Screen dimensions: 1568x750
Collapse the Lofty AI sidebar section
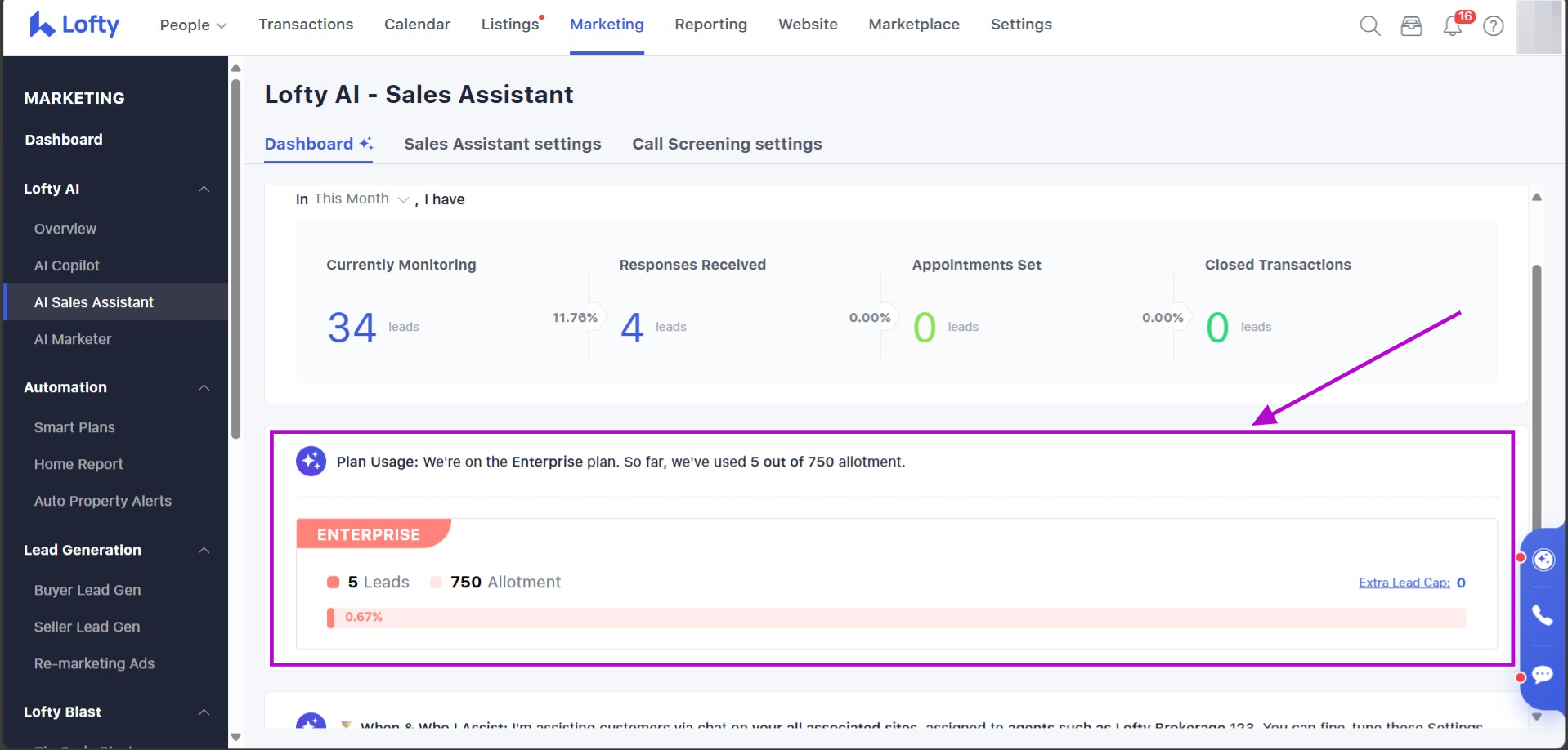(x=204, y=190)
